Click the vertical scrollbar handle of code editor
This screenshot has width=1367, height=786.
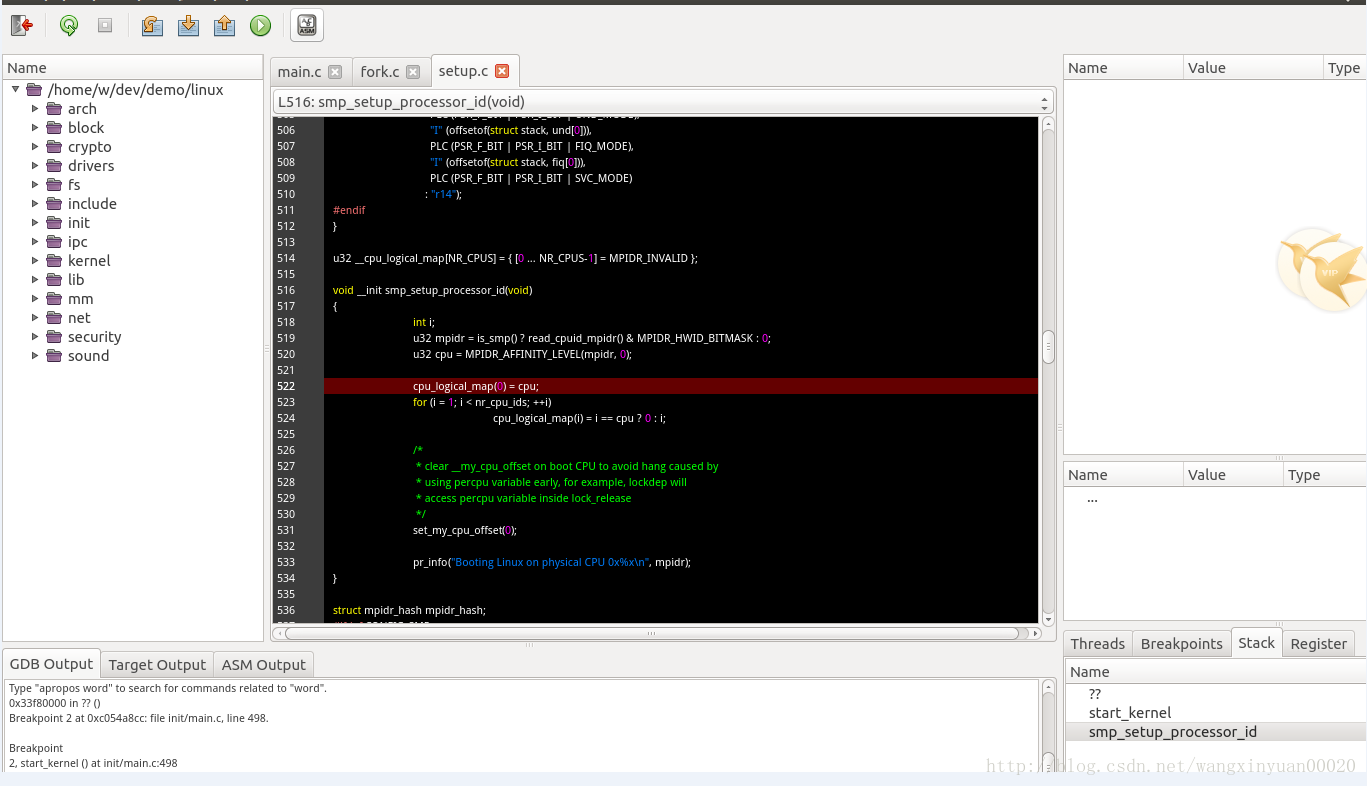tap(1048, 346)
